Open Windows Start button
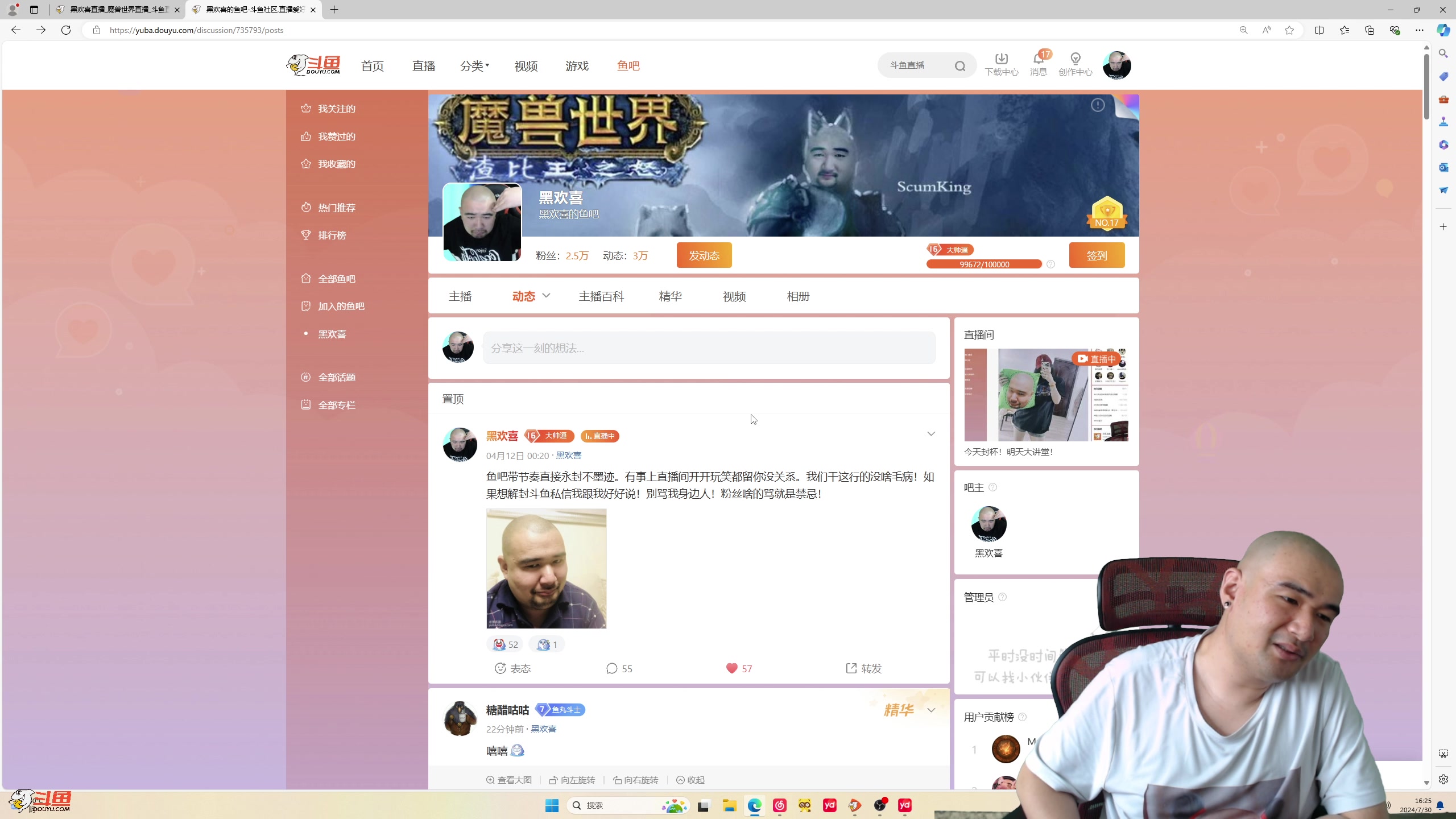The width and height of the screenshot is (1456, 819). coord(552,805)
